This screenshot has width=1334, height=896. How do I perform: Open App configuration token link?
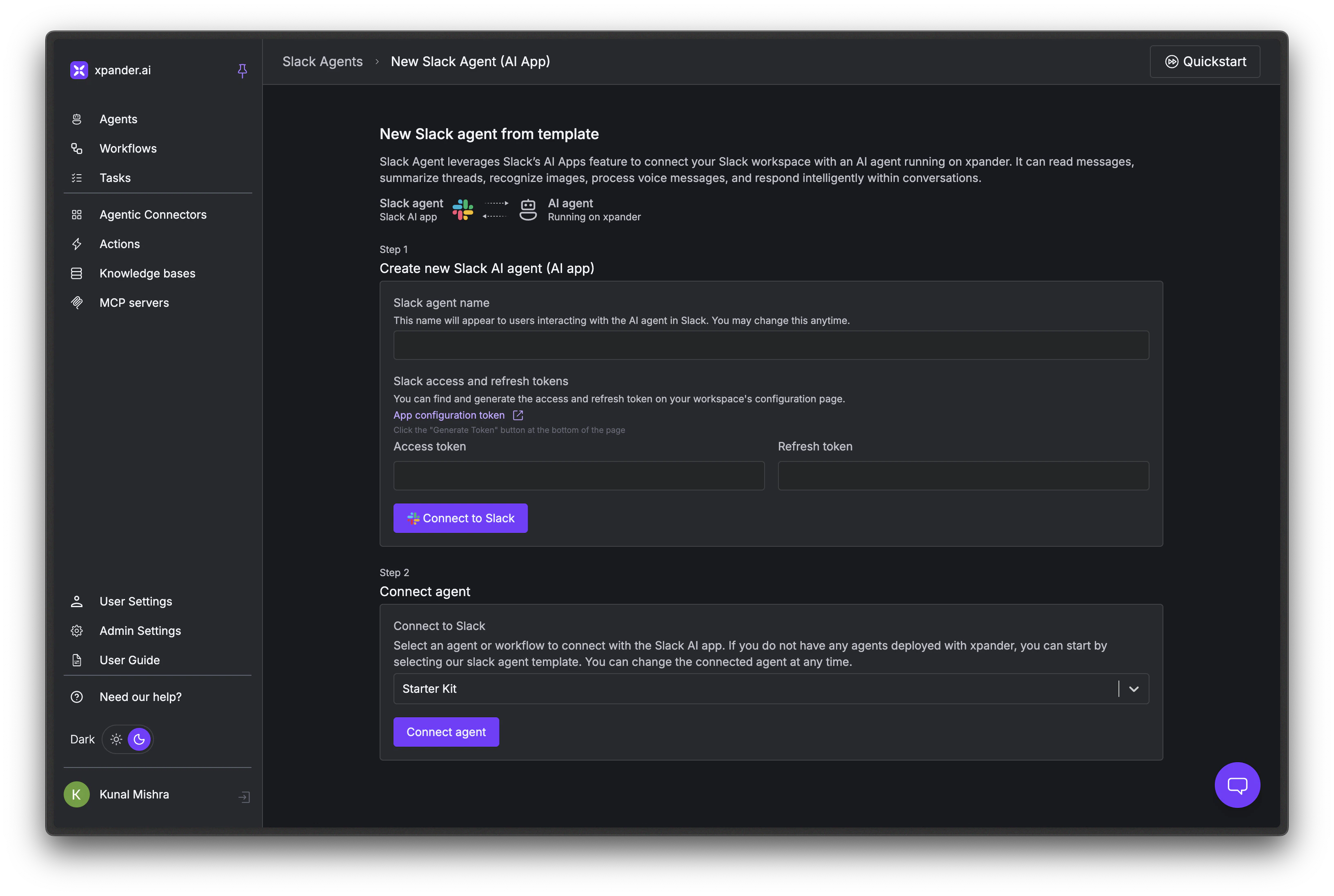coord(449,415)
